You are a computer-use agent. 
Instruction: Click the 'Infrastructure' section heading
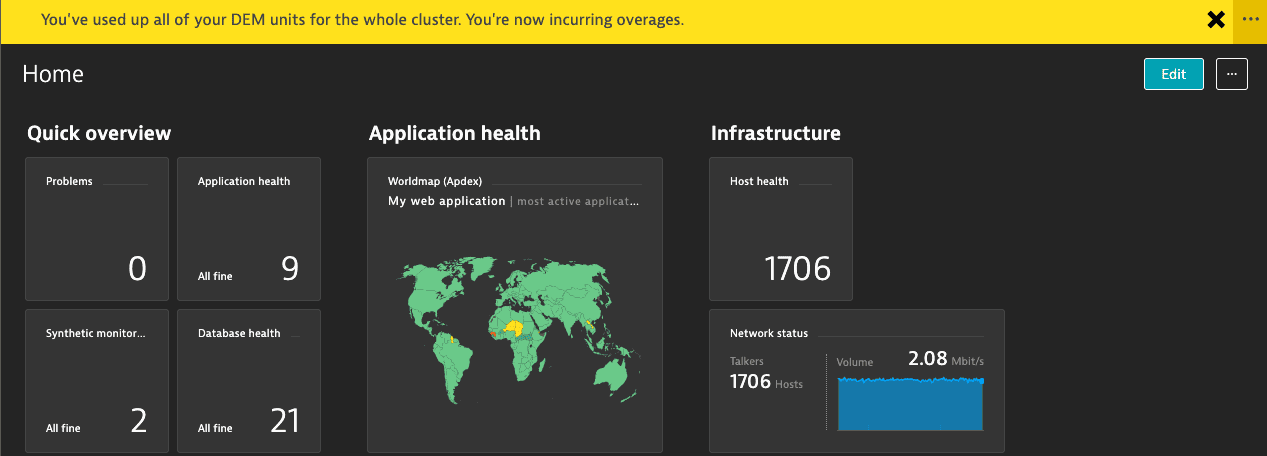(x=776, y=133)
